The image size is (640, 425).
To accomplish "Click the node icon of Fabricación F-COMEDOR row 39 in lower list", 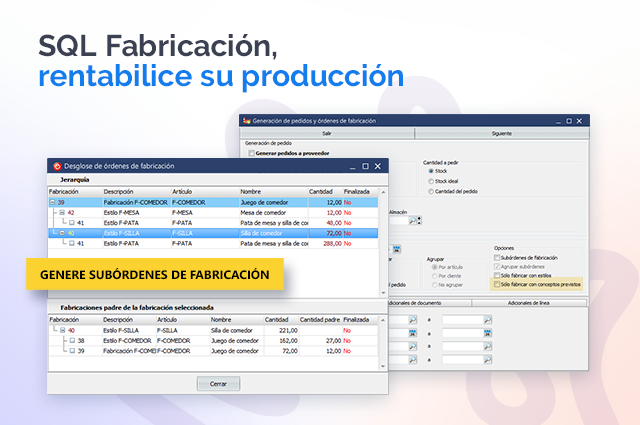I will tap(71, 352).
